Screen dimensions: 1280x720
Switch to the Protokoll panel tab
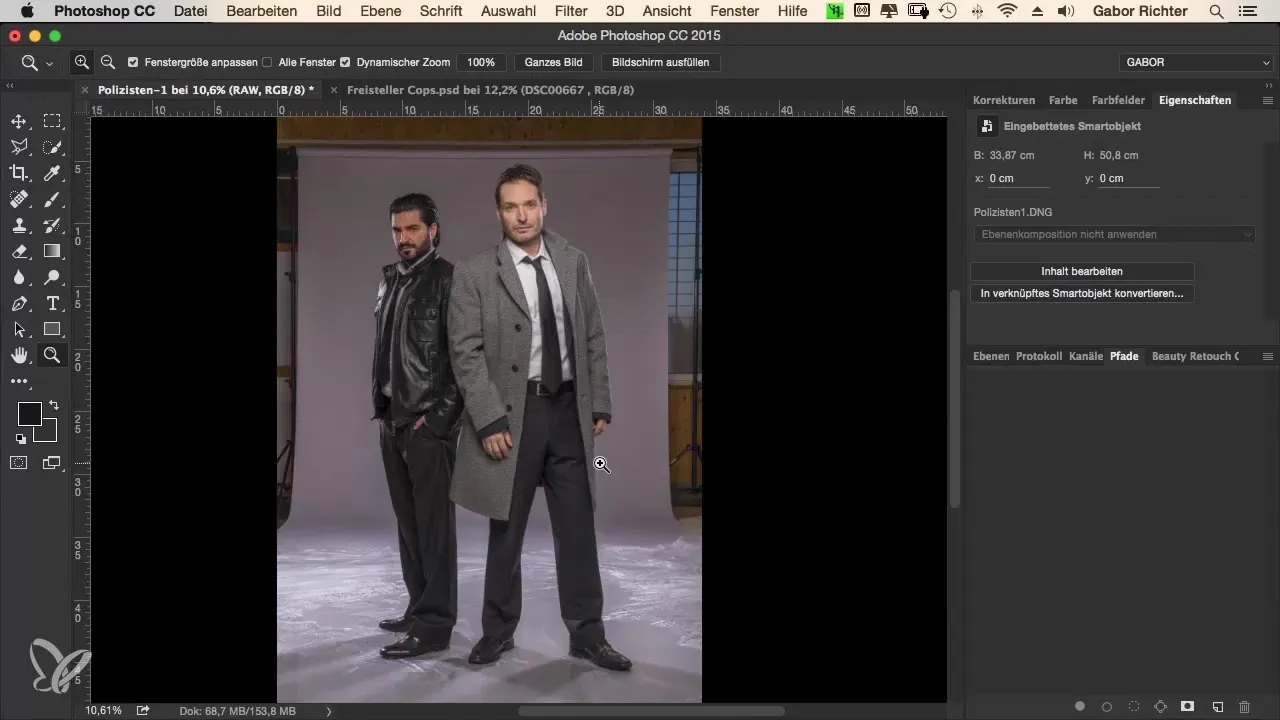[1039, 356]
